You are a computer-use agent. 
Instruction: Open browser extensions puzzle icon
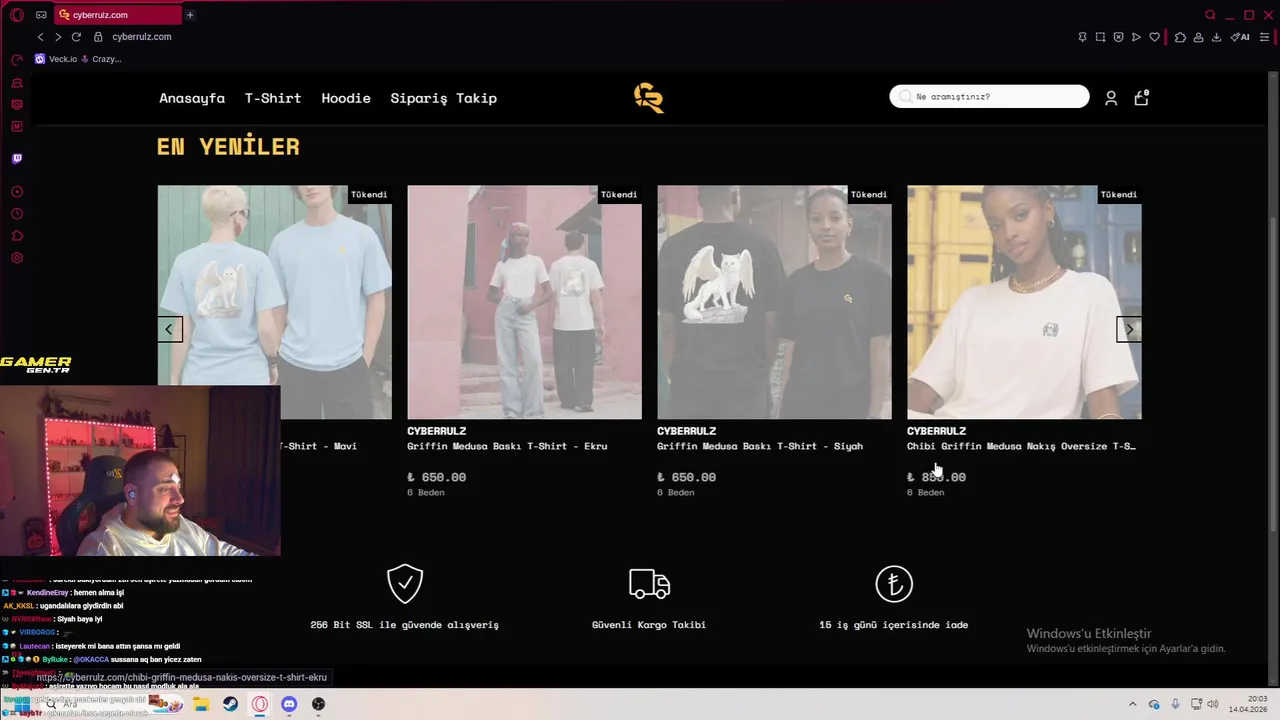[x=1180, y=37]
